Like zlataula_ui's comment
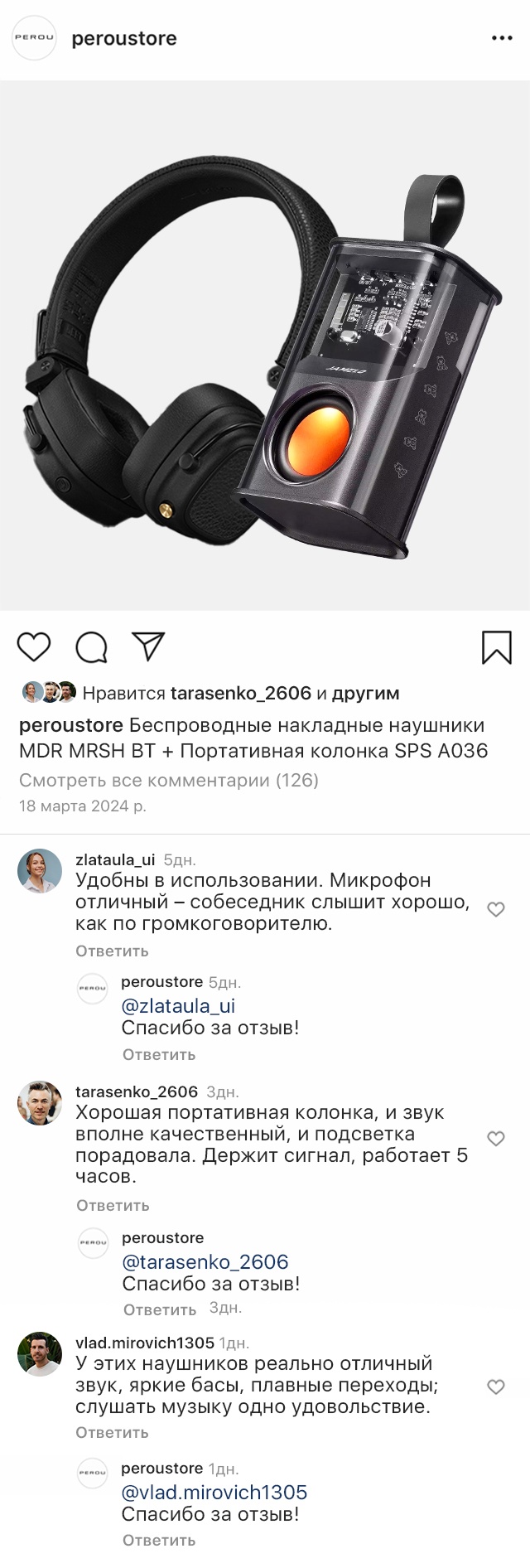This screenshot has width=530, height=1568. point(496,909)
